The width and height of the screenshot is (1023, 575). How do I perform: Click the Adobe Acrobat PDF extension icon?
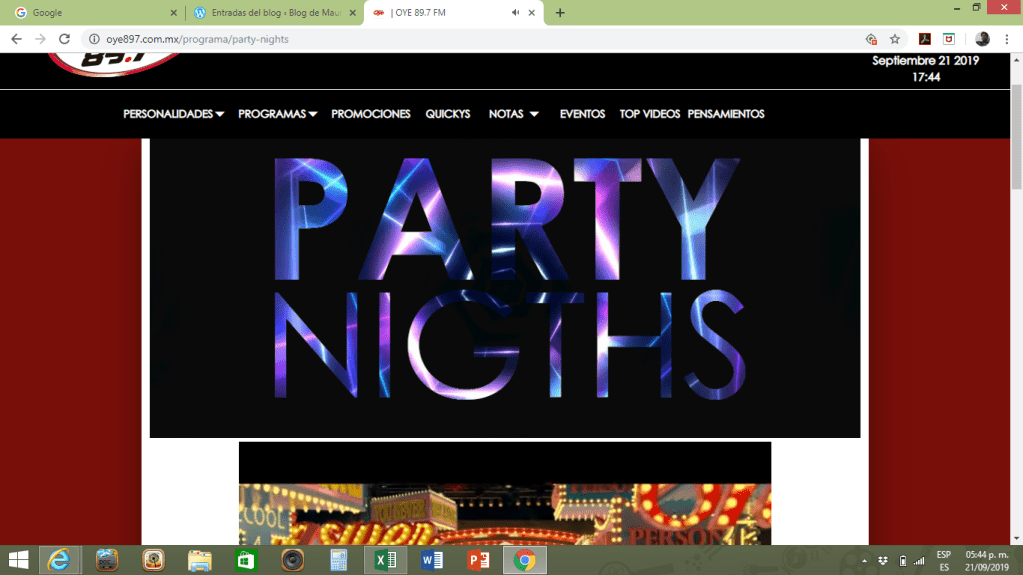[925, 39]
